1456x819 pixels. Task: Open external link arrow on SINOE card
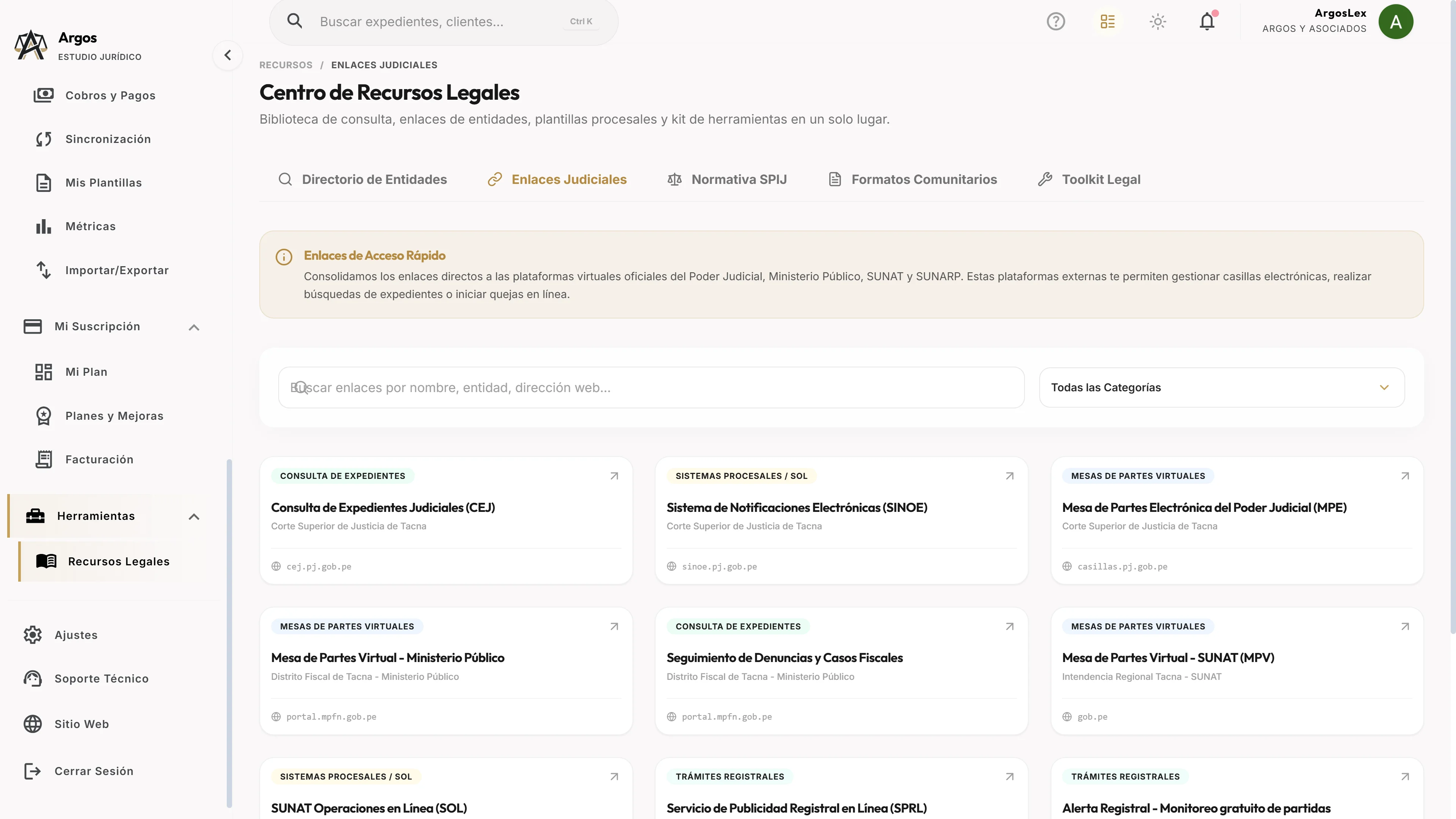tap(1009, 476)
